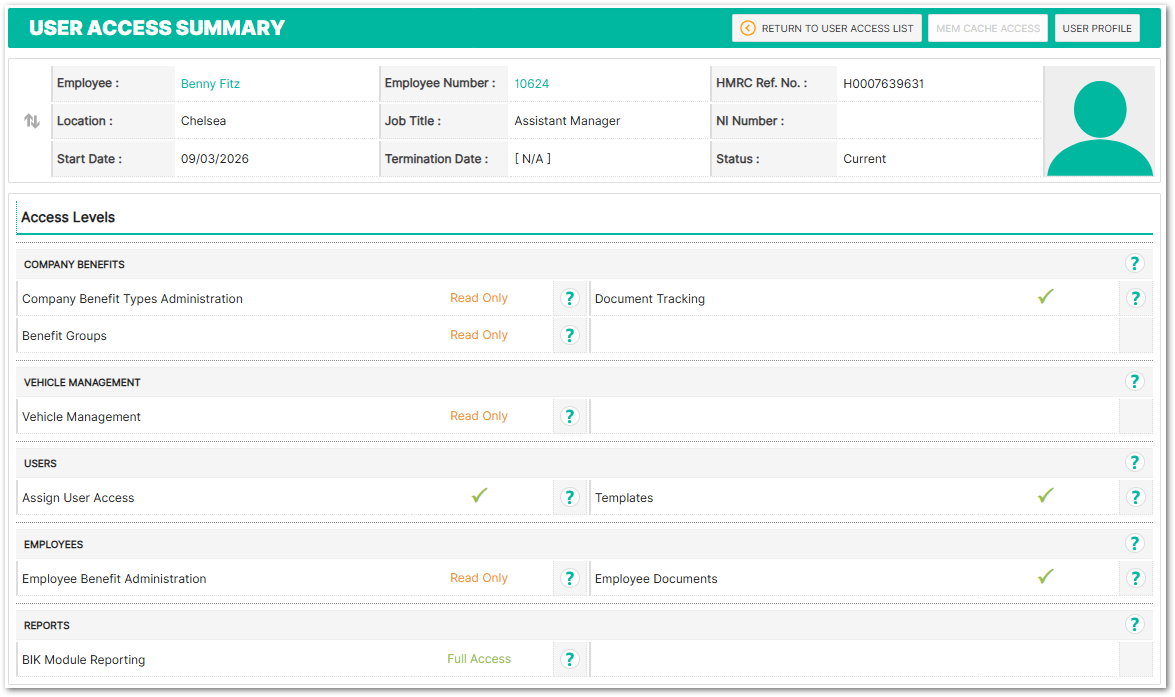Click the employee profile avatar image

tap(1099, 122)
